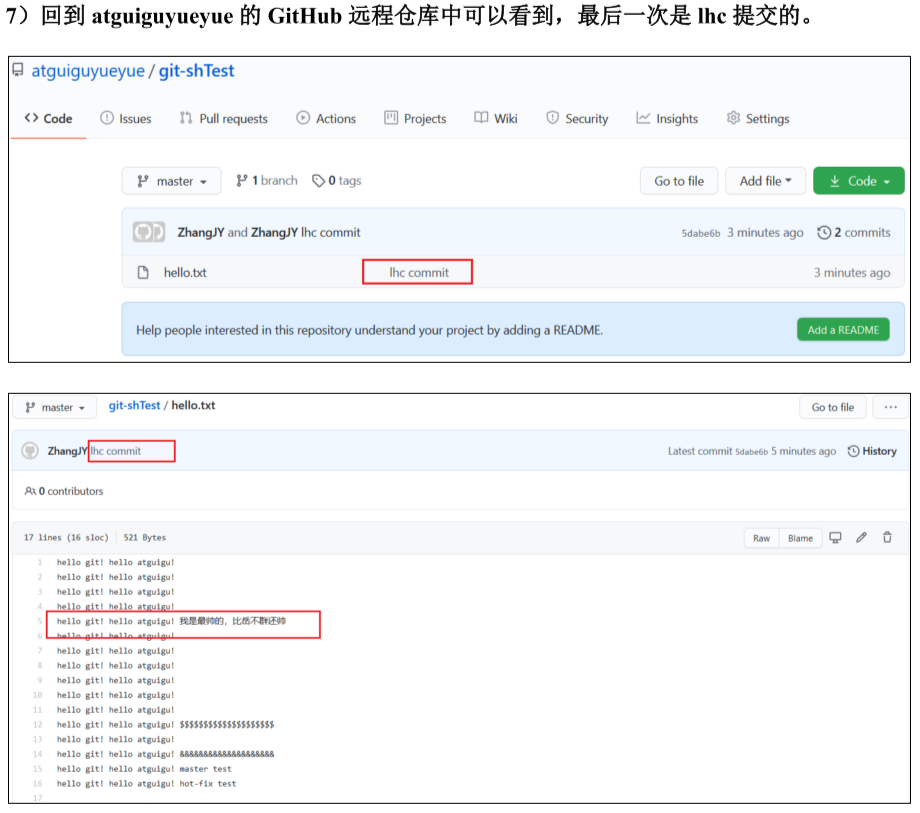Open the Insights tab

click(667, 118)
